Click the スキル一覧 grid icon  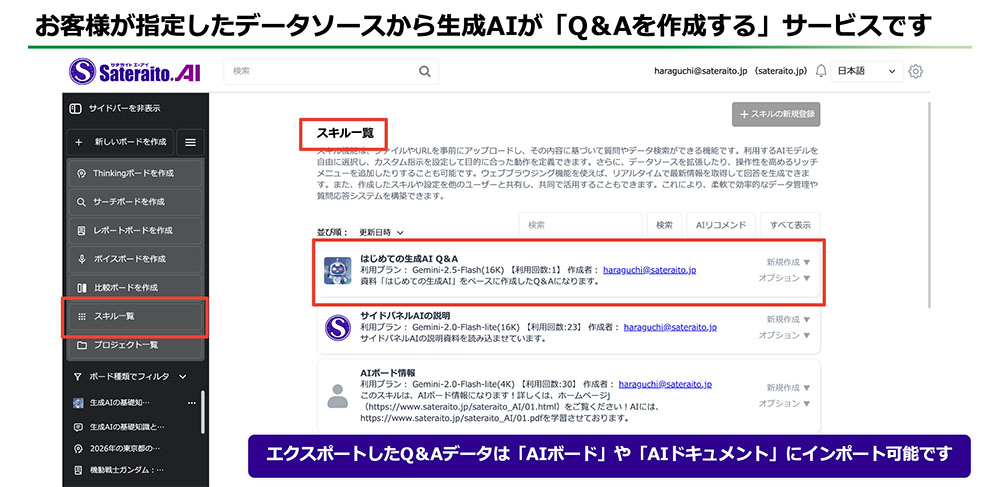click(81, 316)
